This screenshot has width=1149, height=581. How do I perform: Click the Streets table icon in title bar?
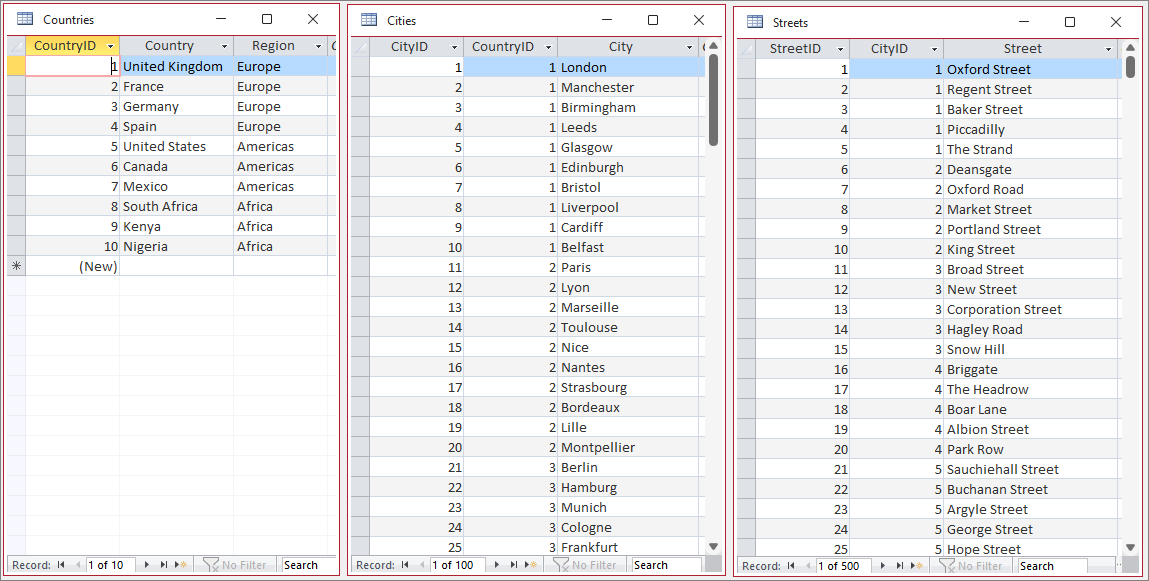(755, 22)
